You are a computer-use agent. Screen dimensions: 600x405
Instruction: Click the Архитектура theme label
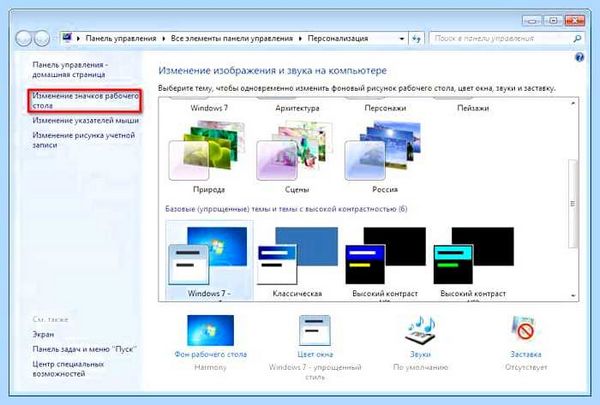(297, 108)
